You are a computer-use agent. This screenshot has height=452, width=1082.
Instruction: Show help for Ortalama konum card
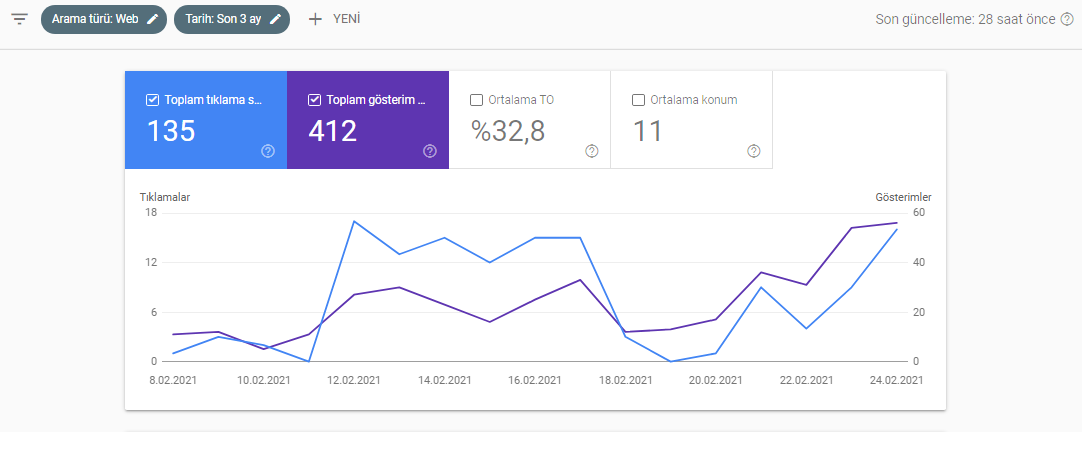754,151
